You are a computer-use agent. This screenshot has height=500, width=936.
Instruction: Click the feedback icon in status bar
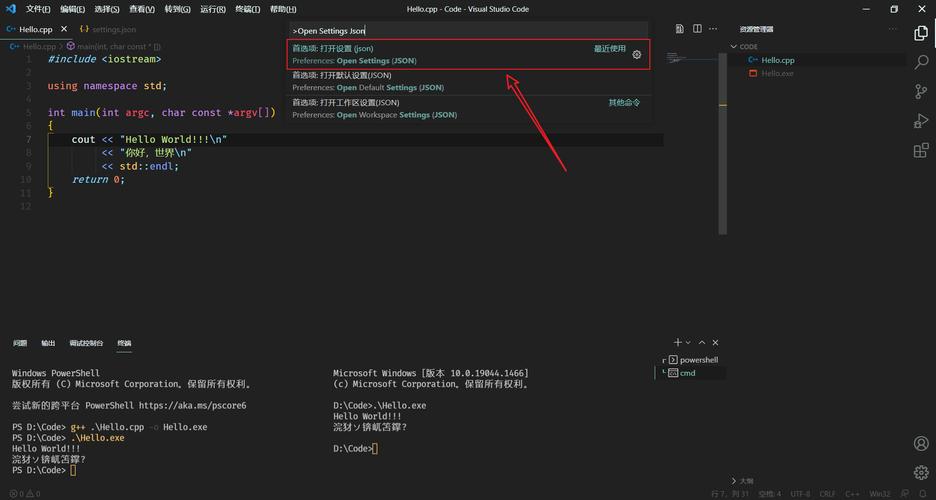click(906, 493)
